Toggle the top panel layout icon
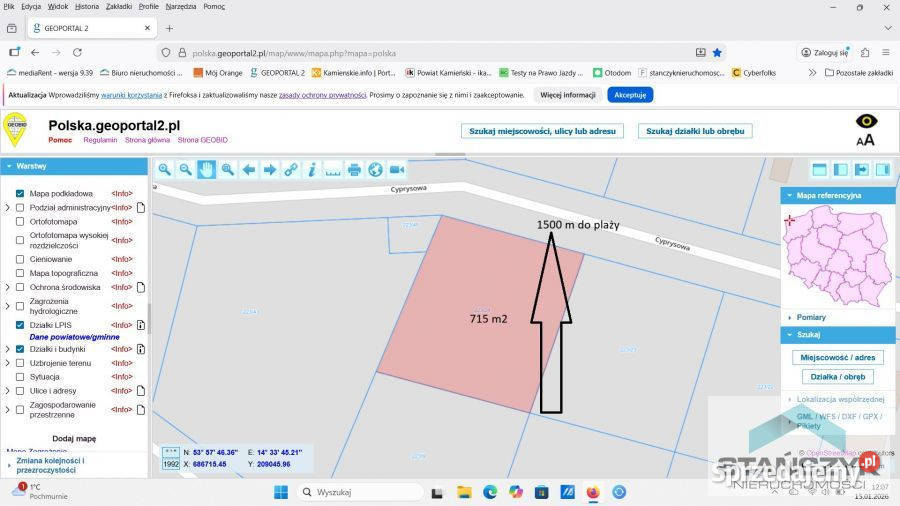Viewport: 900px width, 506px height. coord(820,169)
